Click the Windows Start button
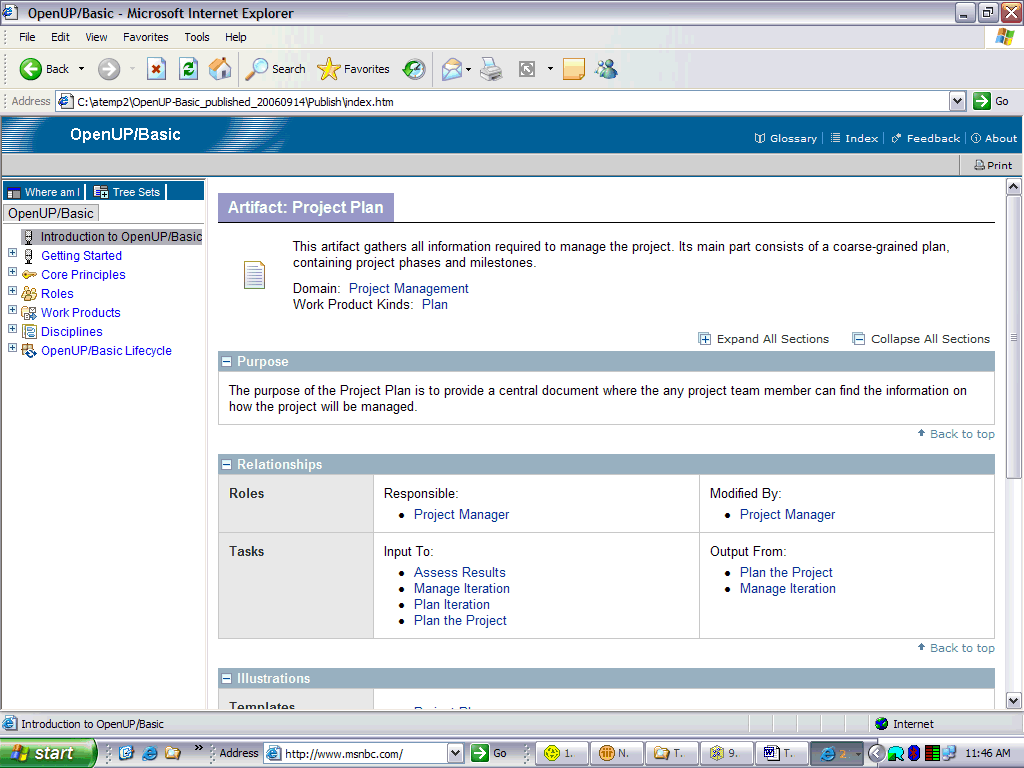Viewport: 1024px width, 768px height. [47, 753]
